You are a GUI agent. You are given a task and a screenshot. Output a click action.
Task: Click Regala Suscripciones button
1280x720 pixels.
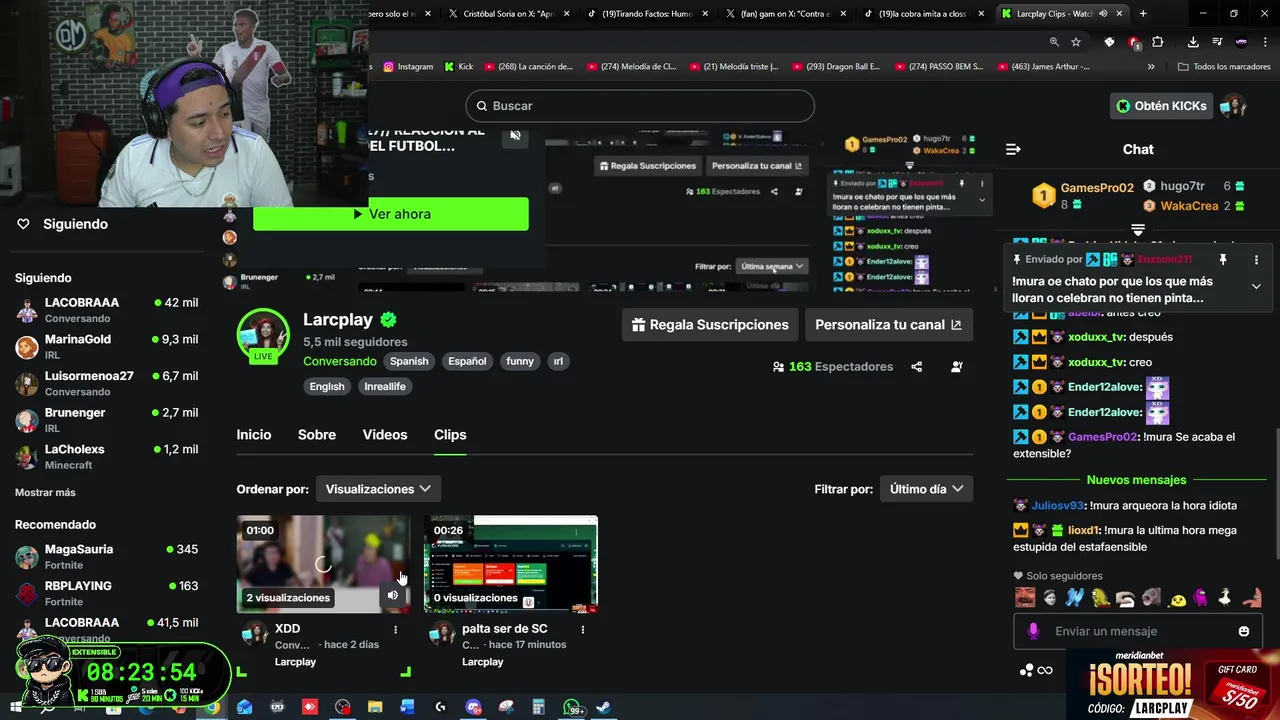point(710,325)
